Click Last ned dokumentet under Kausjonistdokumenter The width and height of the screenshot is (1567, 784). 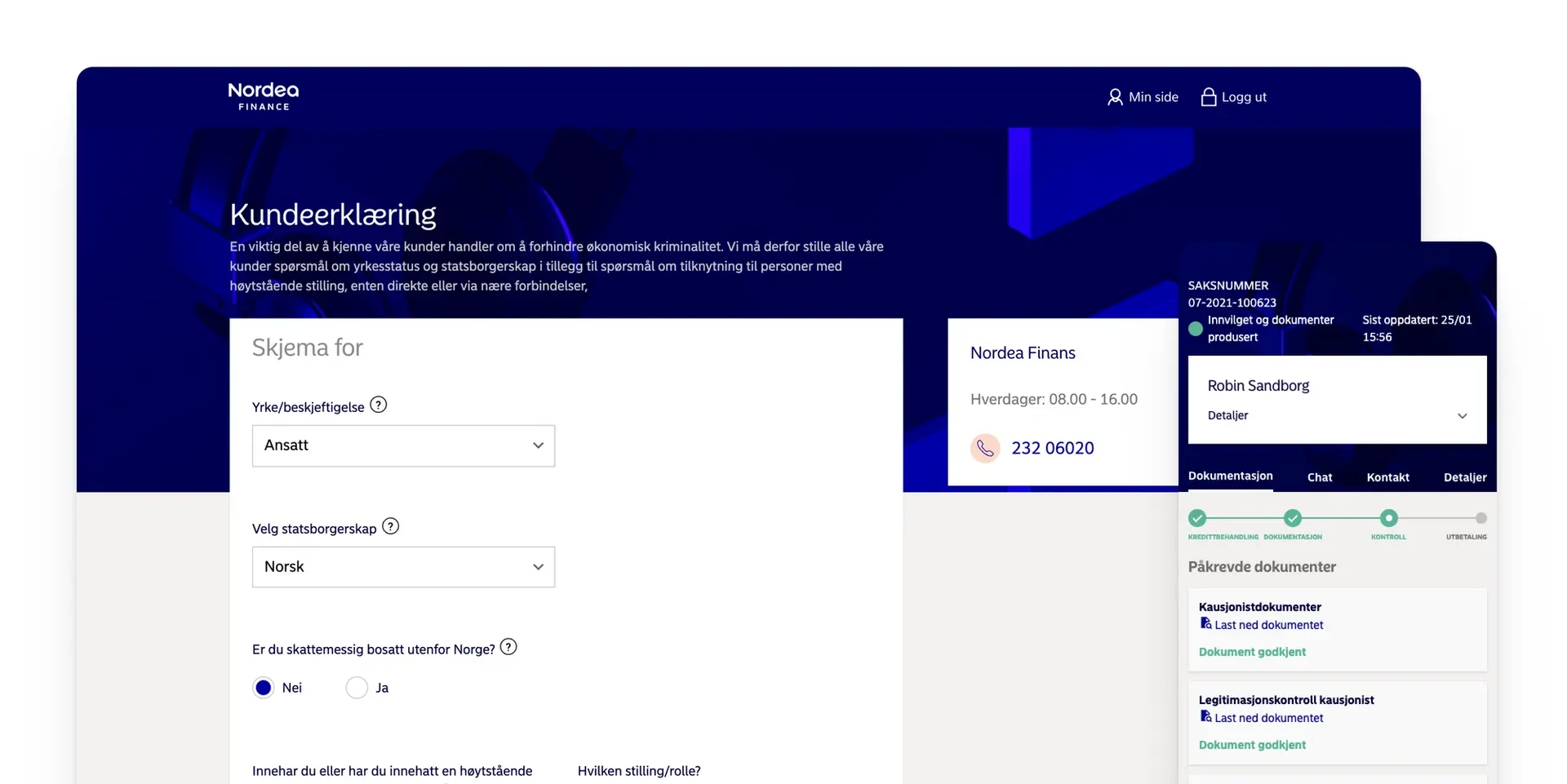tap(1268, 625)
